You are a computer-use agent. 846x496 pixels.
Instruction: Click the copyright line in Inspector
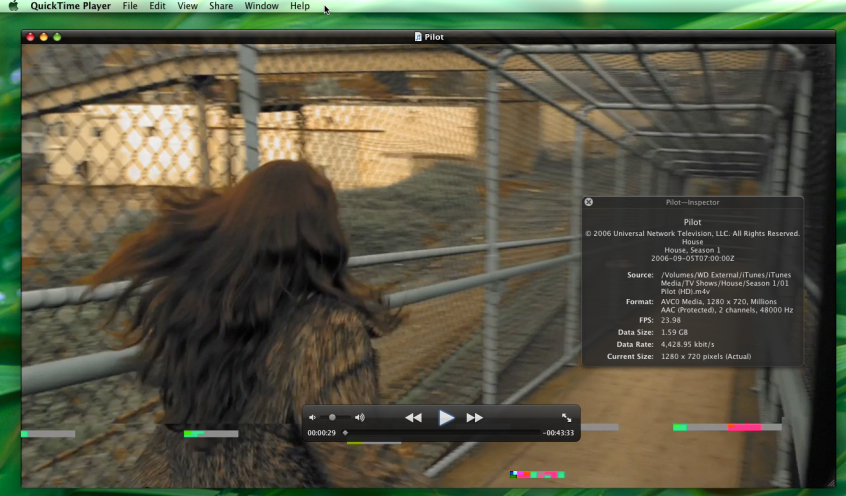click(693, 234)
